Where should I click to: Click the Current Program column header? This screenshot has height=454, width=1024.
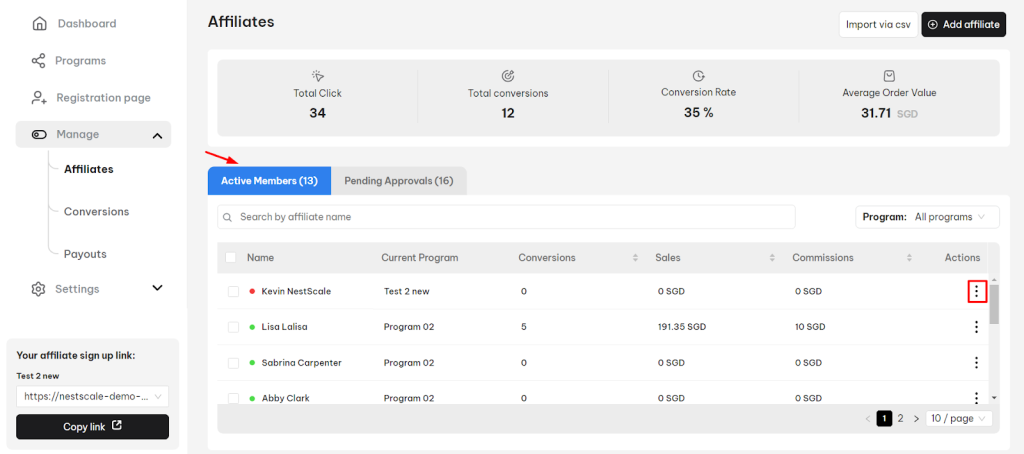coord(420,258)
